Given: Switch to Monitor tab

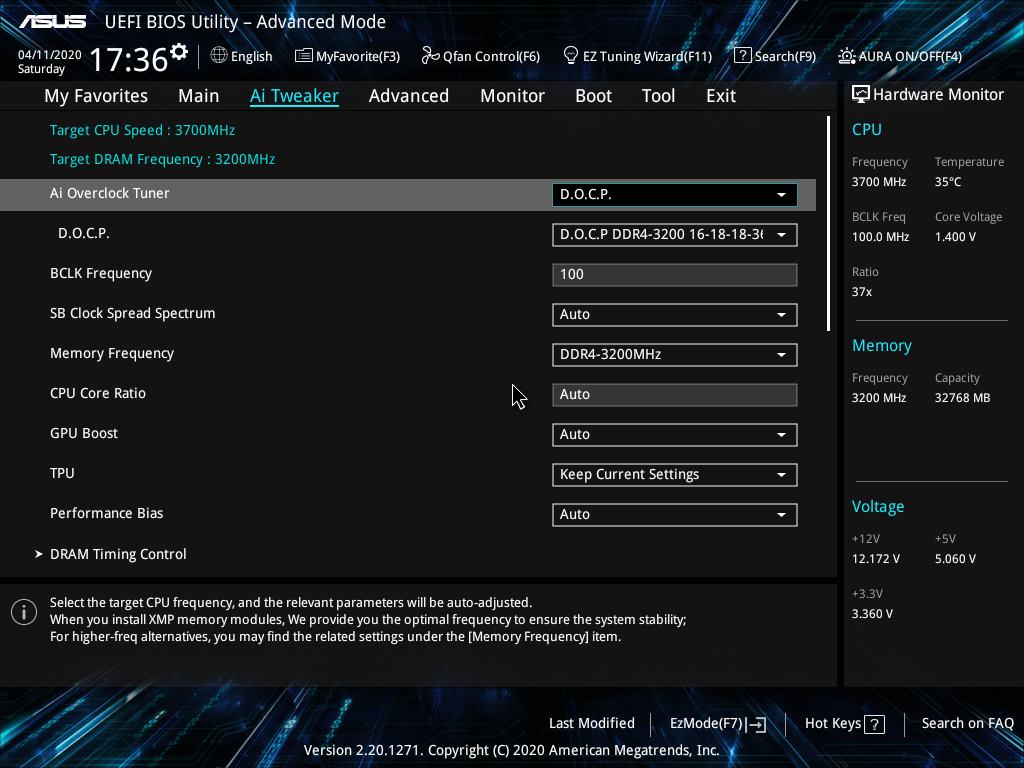Looking at the screenshot, I should [512, 96].
